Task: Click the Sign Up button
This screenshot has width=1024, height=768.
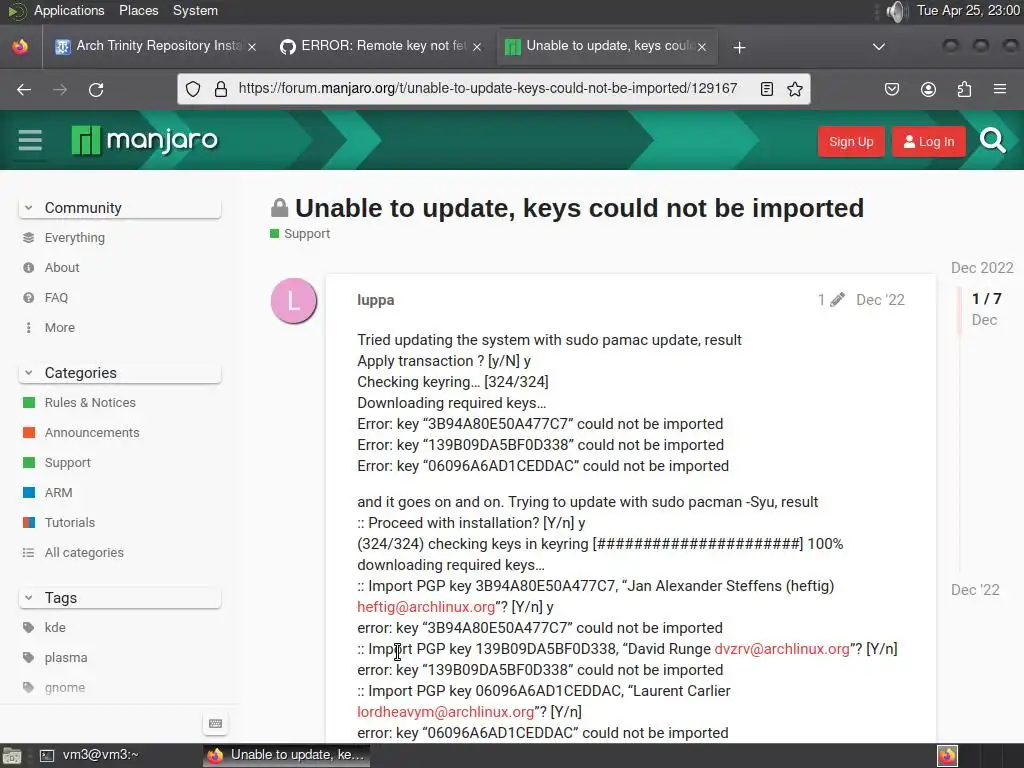Action: tap(851, 142)
